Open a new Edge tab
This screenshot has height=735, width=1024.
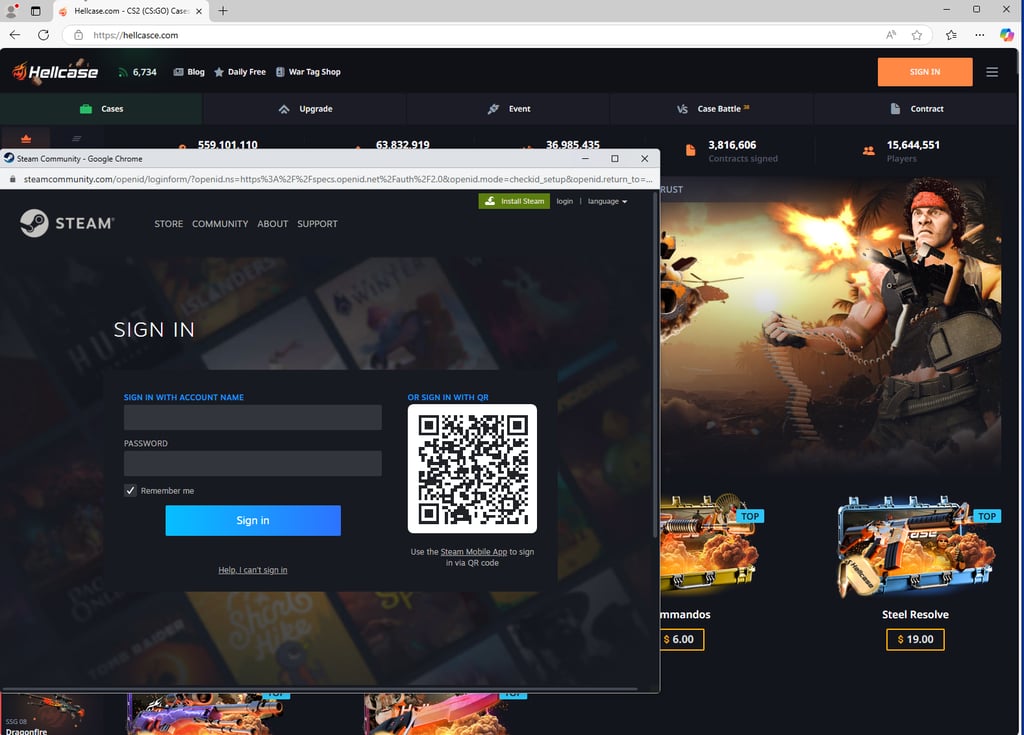[223, 10]
